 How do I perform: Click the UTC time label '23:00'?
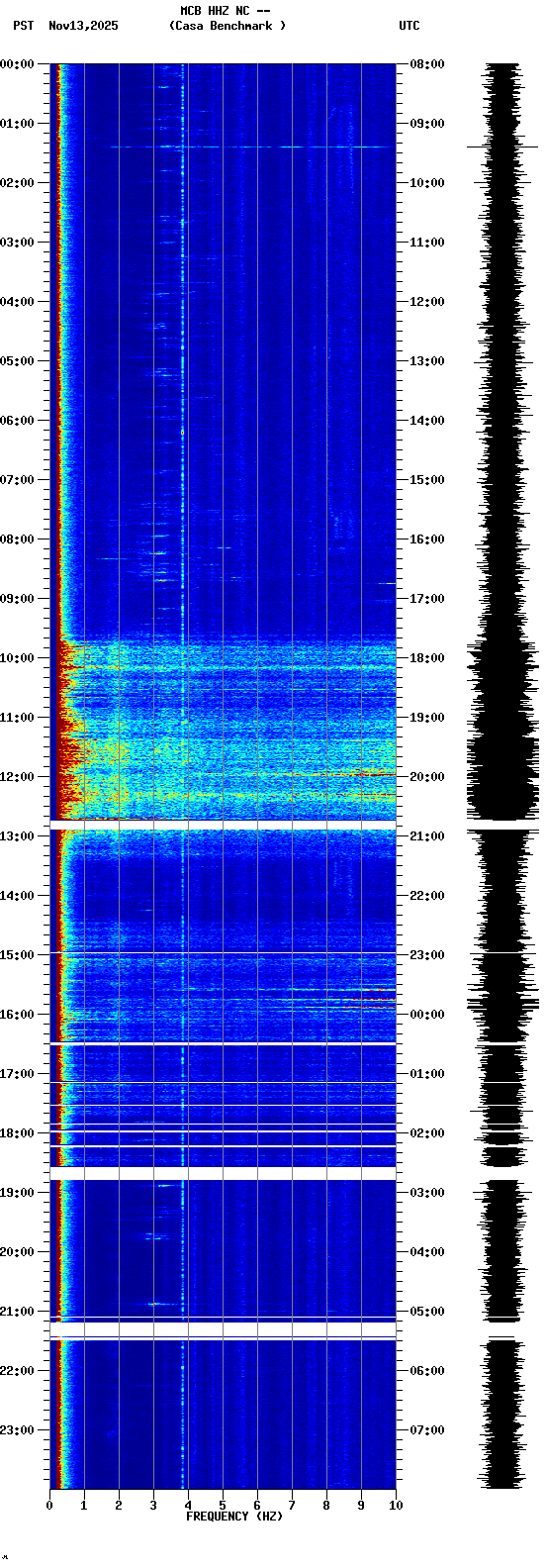[427, 955]
